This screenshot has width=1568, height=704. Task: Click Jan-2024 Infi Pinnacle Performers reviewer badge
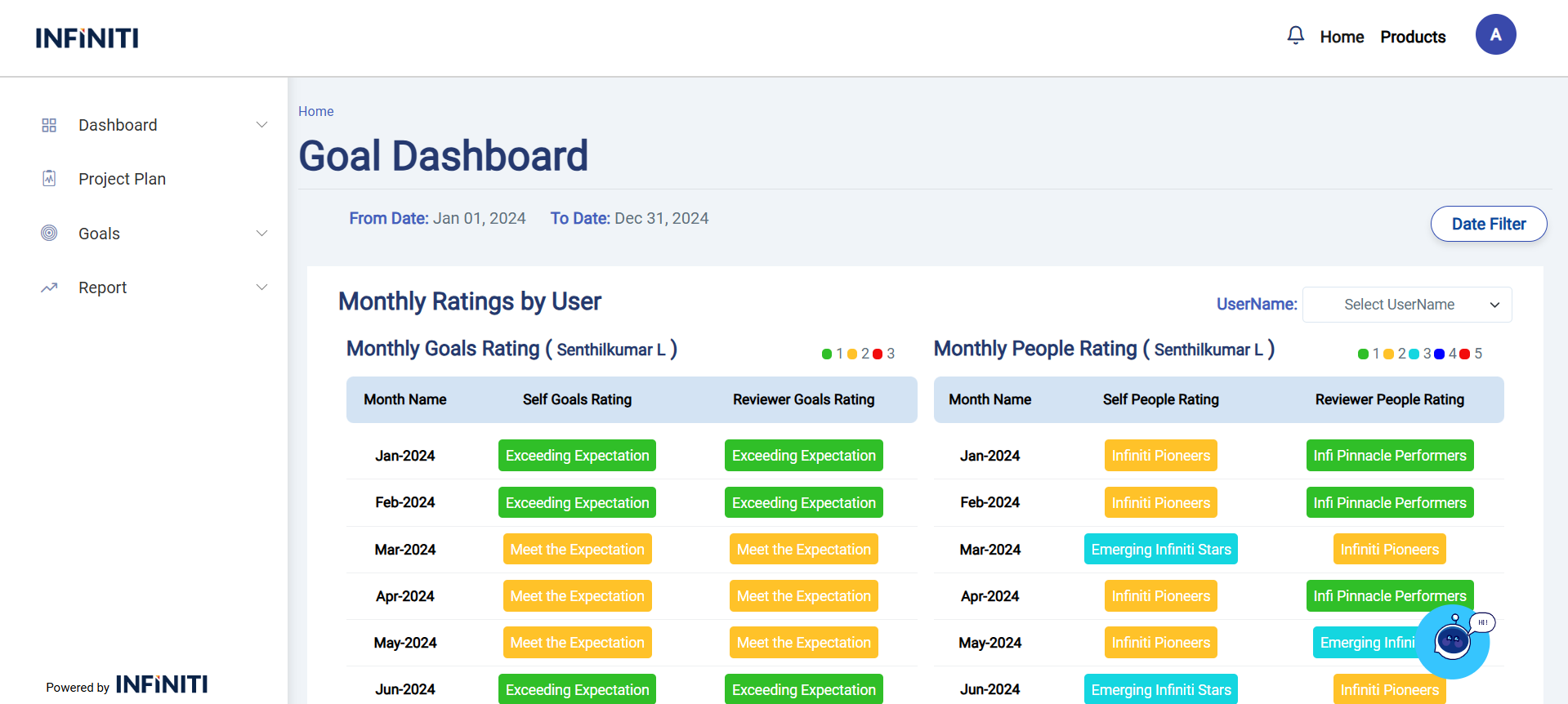click(1389, 456)
